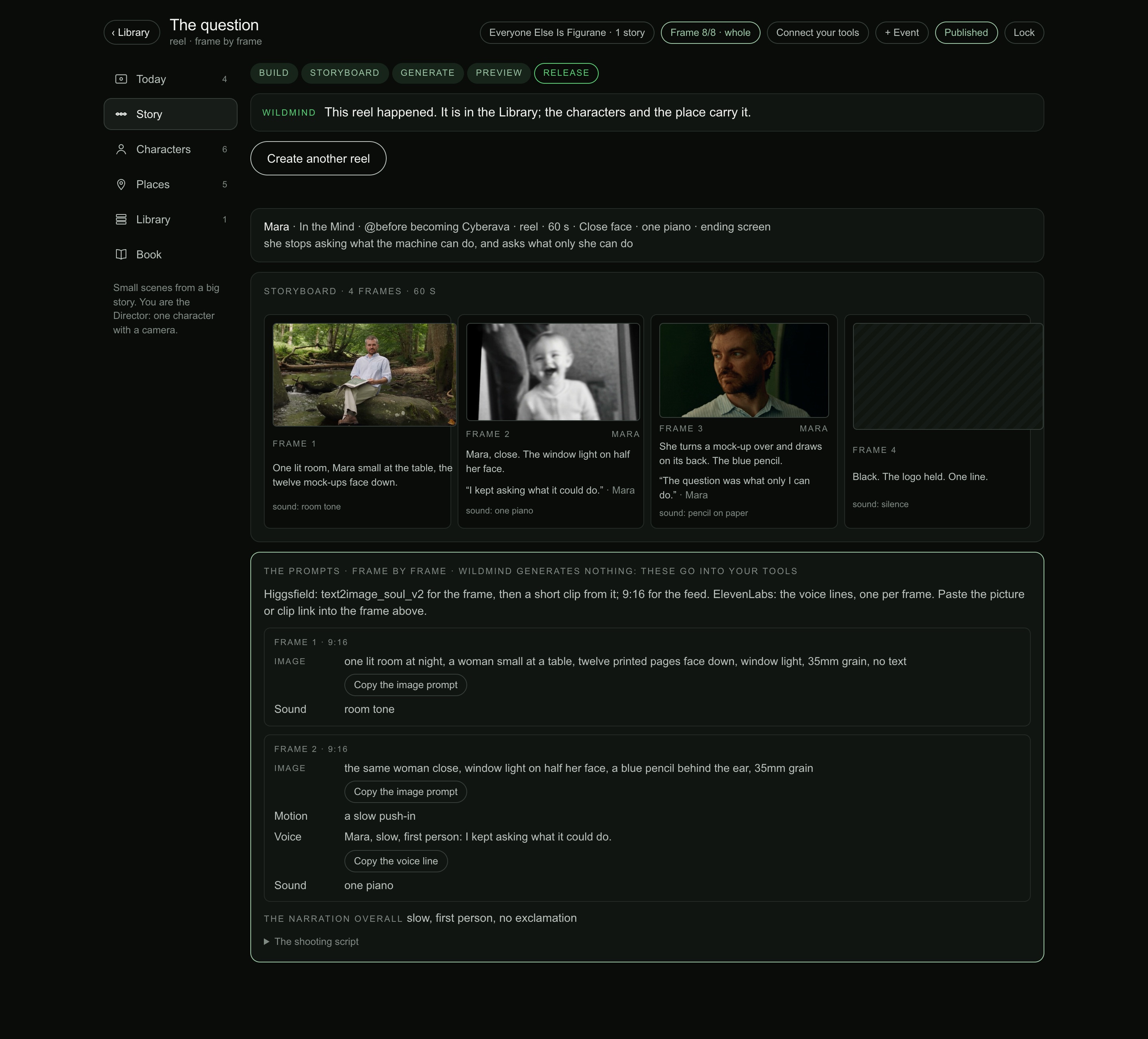The height and width of the screenshot is (1039, 1148).
Task: Click Connect your tools button
Action: [817, 32]
